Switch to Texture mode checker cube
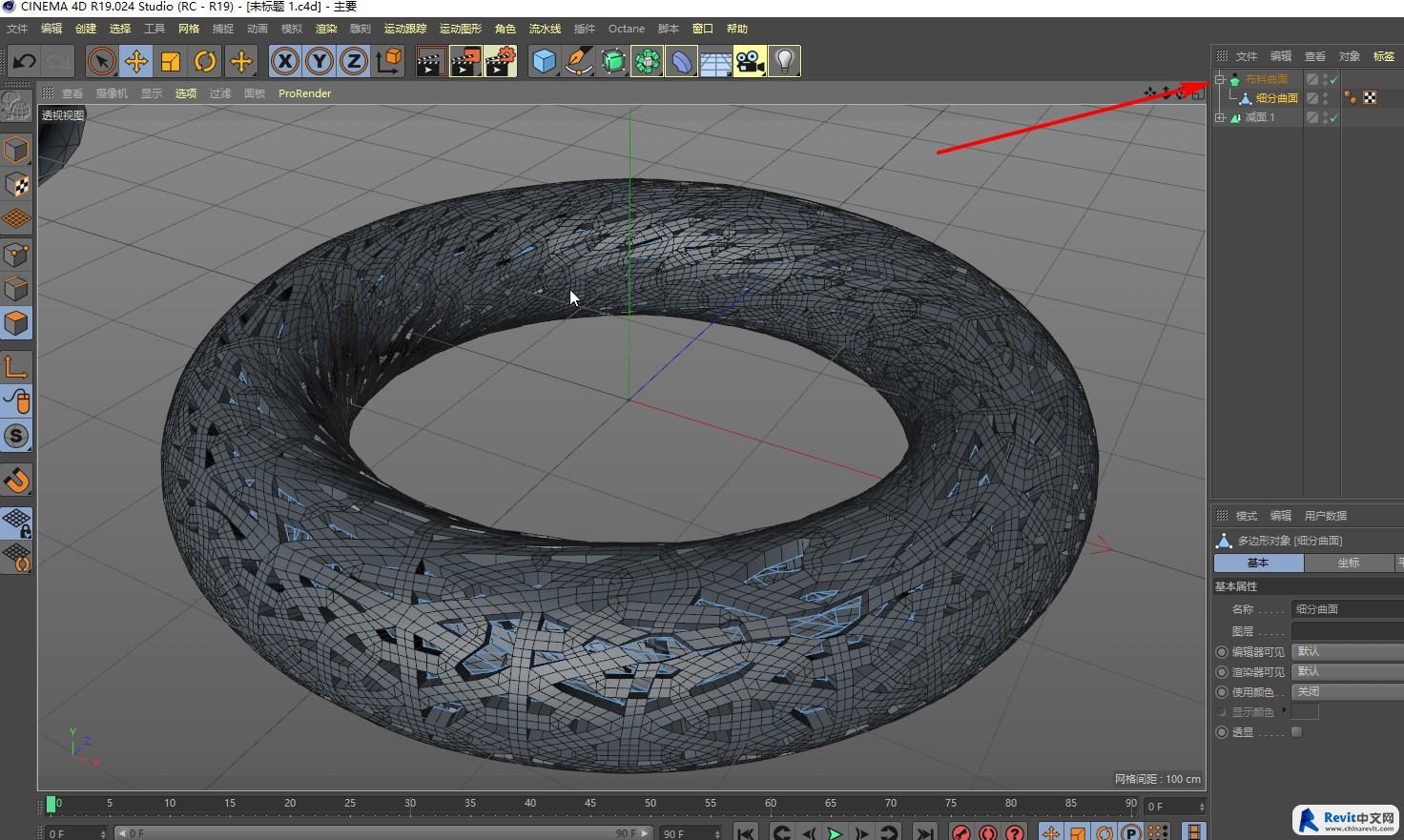Viewport: 1404px width, 840px height. pyautogui.click(x=16, y=184)
